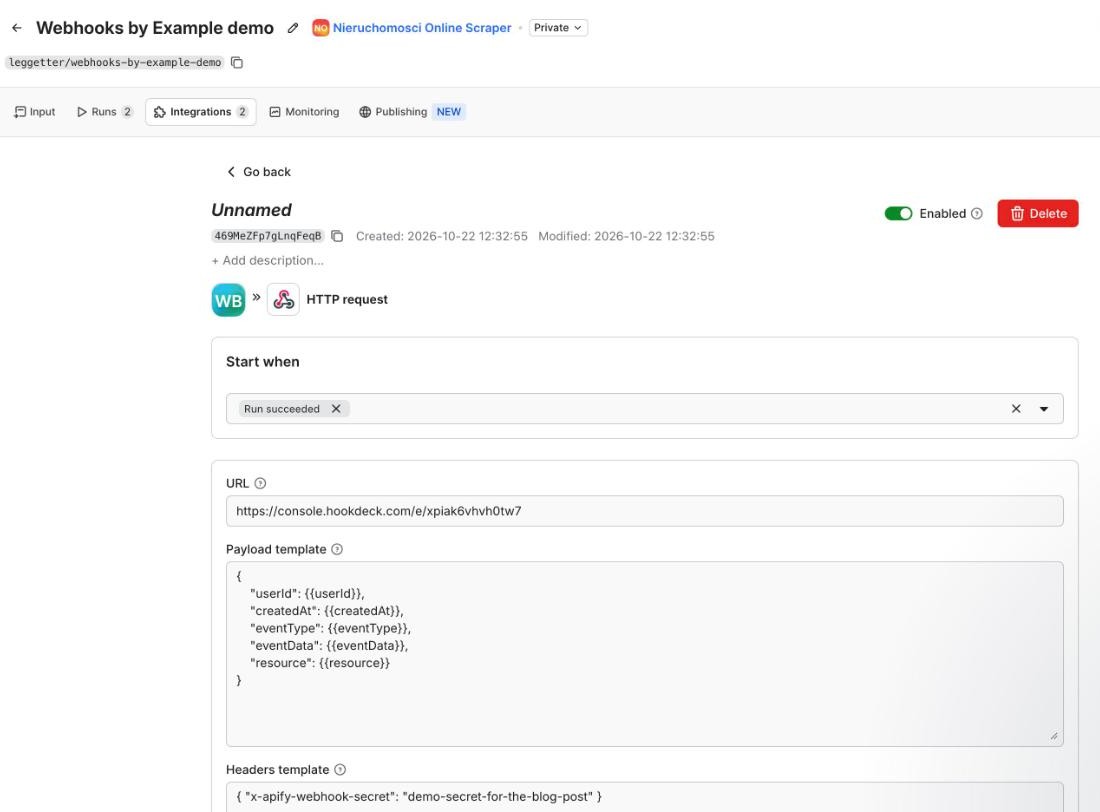Edit the actor title with the pencil icon

[x=293, y=28]
